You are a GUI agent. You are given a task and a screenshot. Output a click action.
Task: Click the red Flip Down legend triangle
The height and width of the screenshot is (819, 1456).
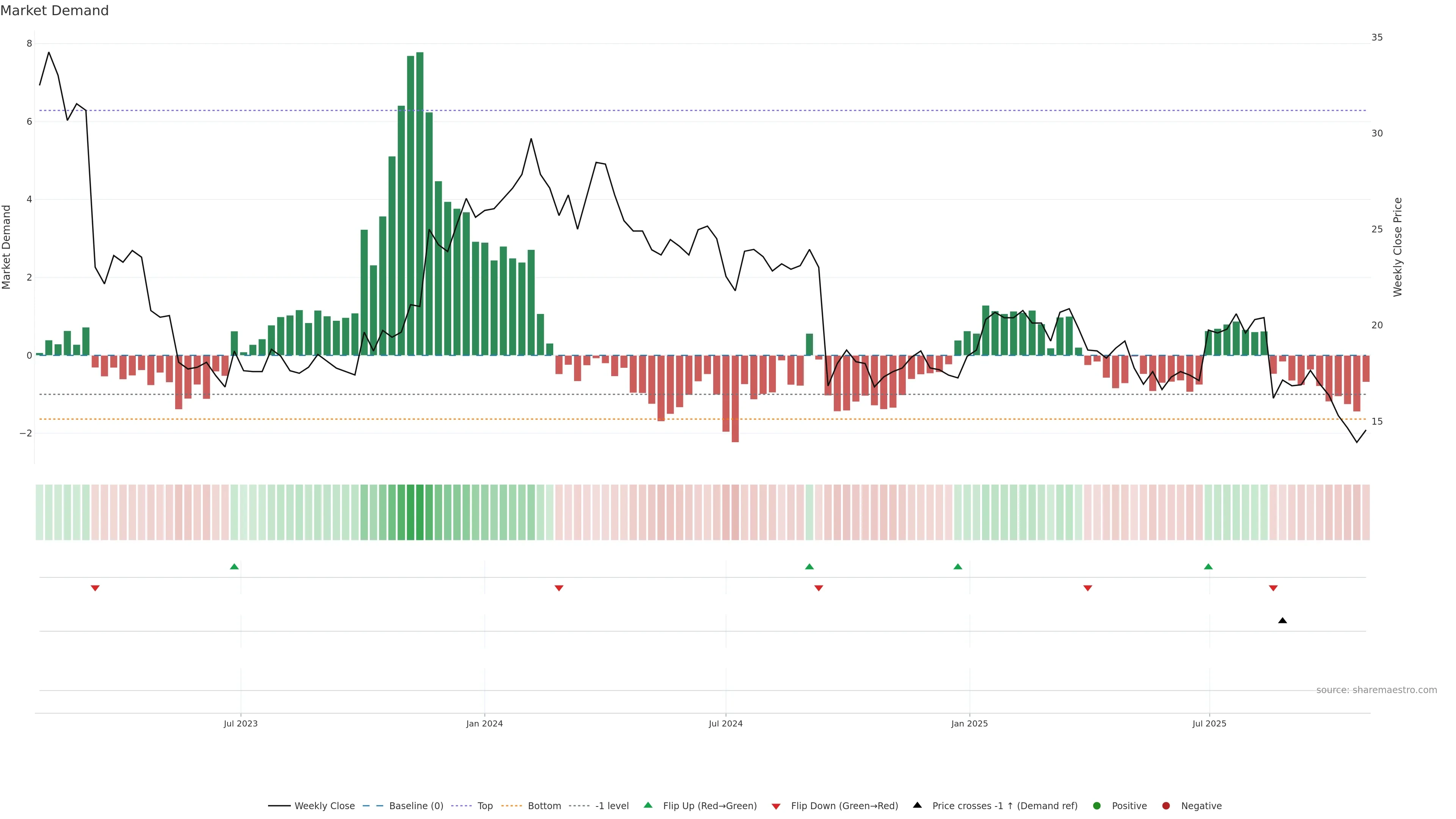(x=775, y=806)
